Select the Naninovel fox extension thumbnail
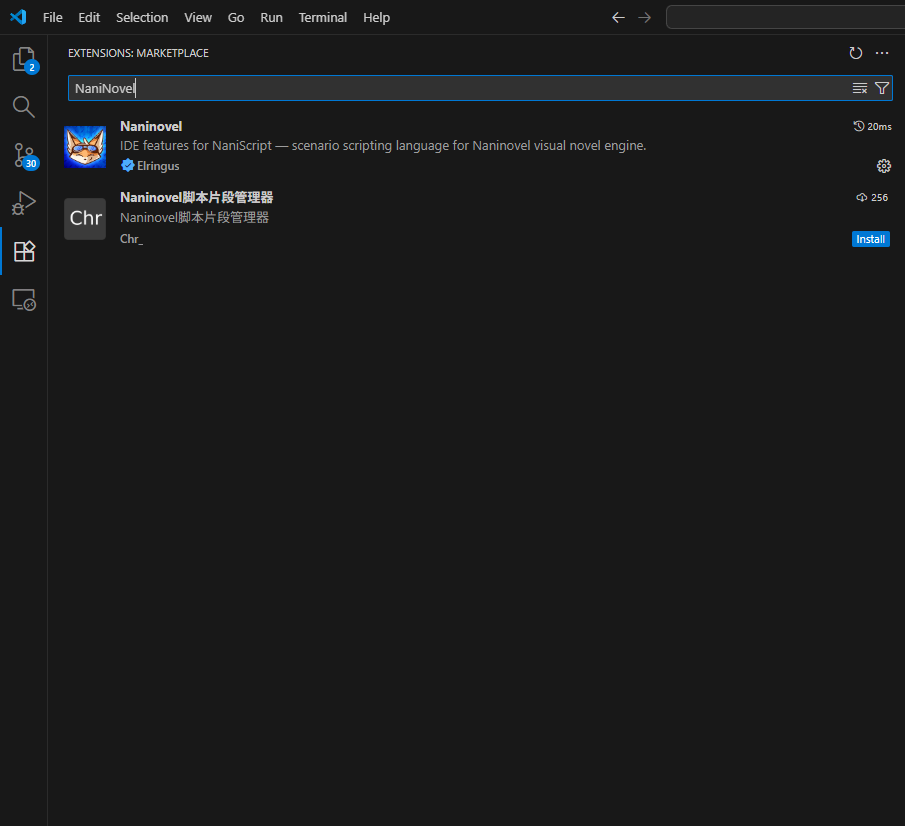This screenshot has height=826, width=905. coord(85,147)
